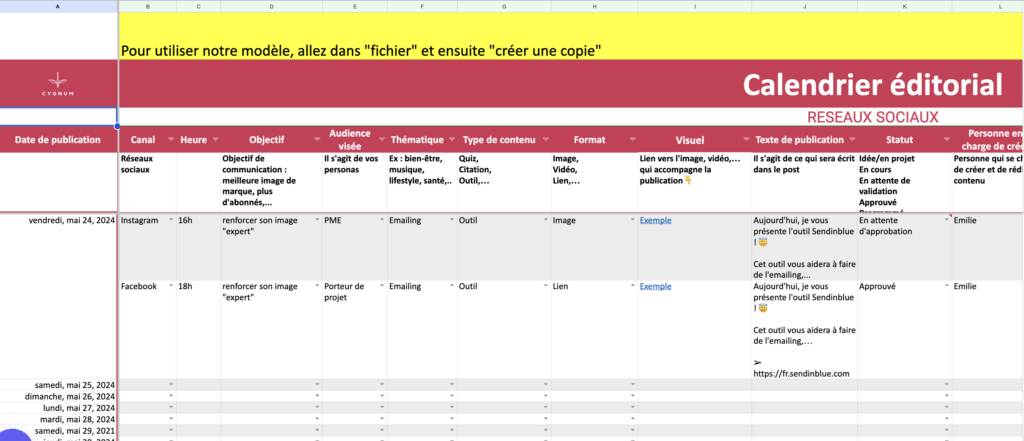Open the Format column filter icon

click(x=630, y=140)
